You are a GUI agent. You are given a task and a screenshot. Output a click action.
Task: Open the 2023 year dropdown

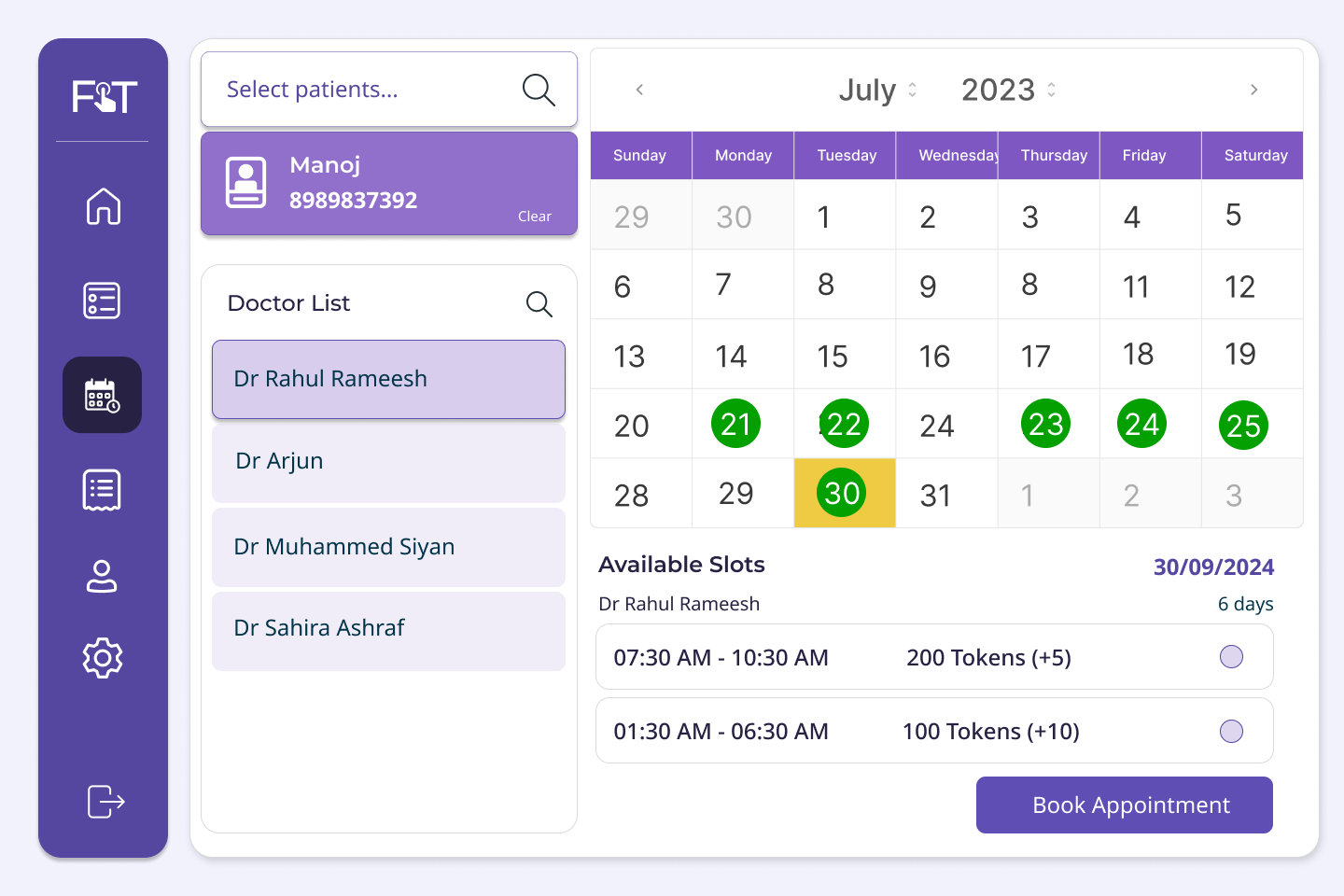[x=1008, y=90]
